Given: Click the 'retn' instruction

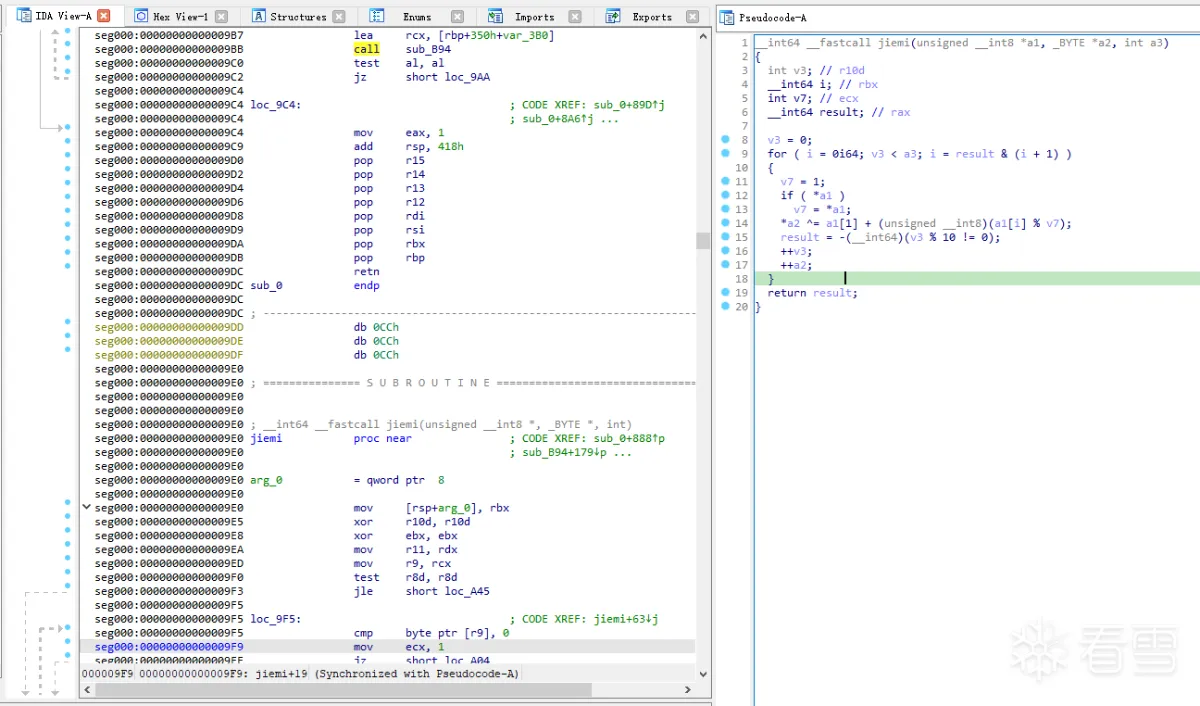Looking at the screenshot, I should click(366, 271).
